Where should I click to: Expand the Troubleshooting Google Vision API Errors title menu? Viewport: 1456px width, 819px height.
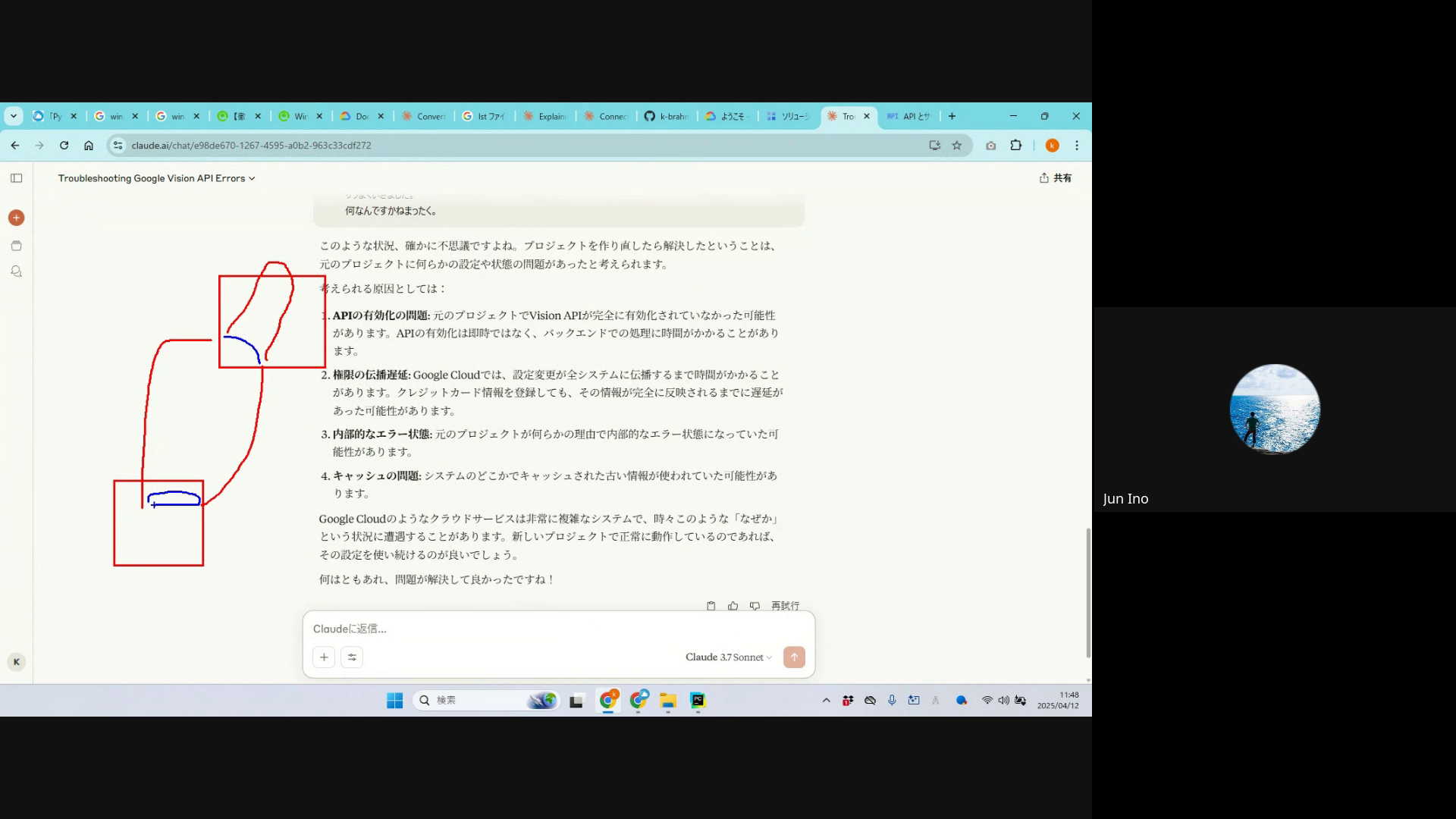tap(156, 178)
